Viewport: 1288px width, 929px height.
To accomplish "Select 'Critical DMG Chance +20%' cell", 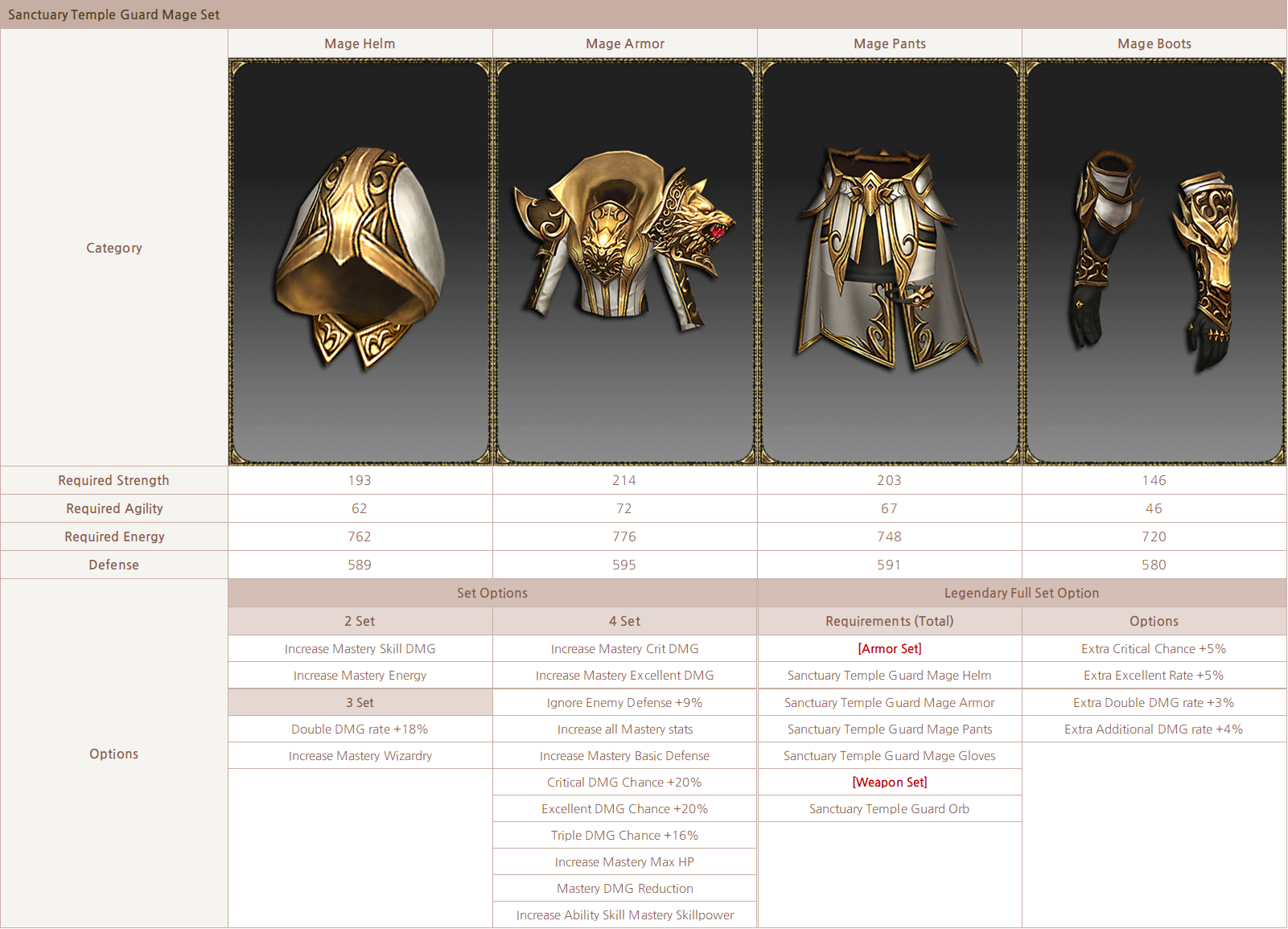I will (624, 782).
